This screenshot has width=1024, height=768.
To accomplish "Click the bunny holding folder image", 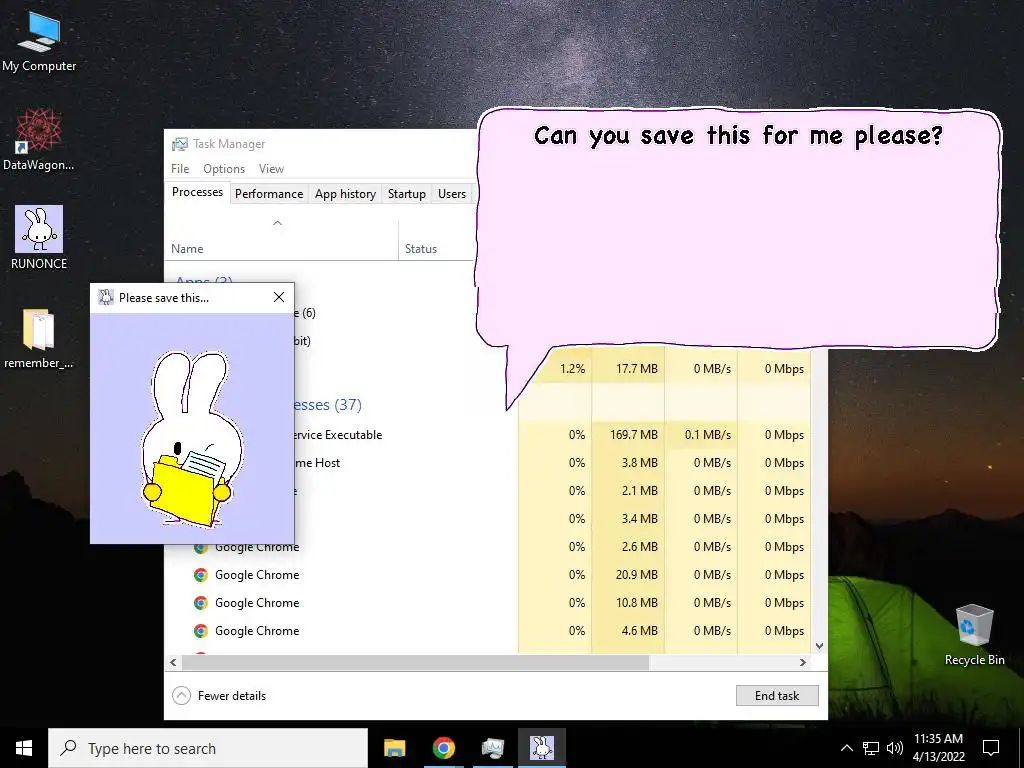I will tap(191, 439).
